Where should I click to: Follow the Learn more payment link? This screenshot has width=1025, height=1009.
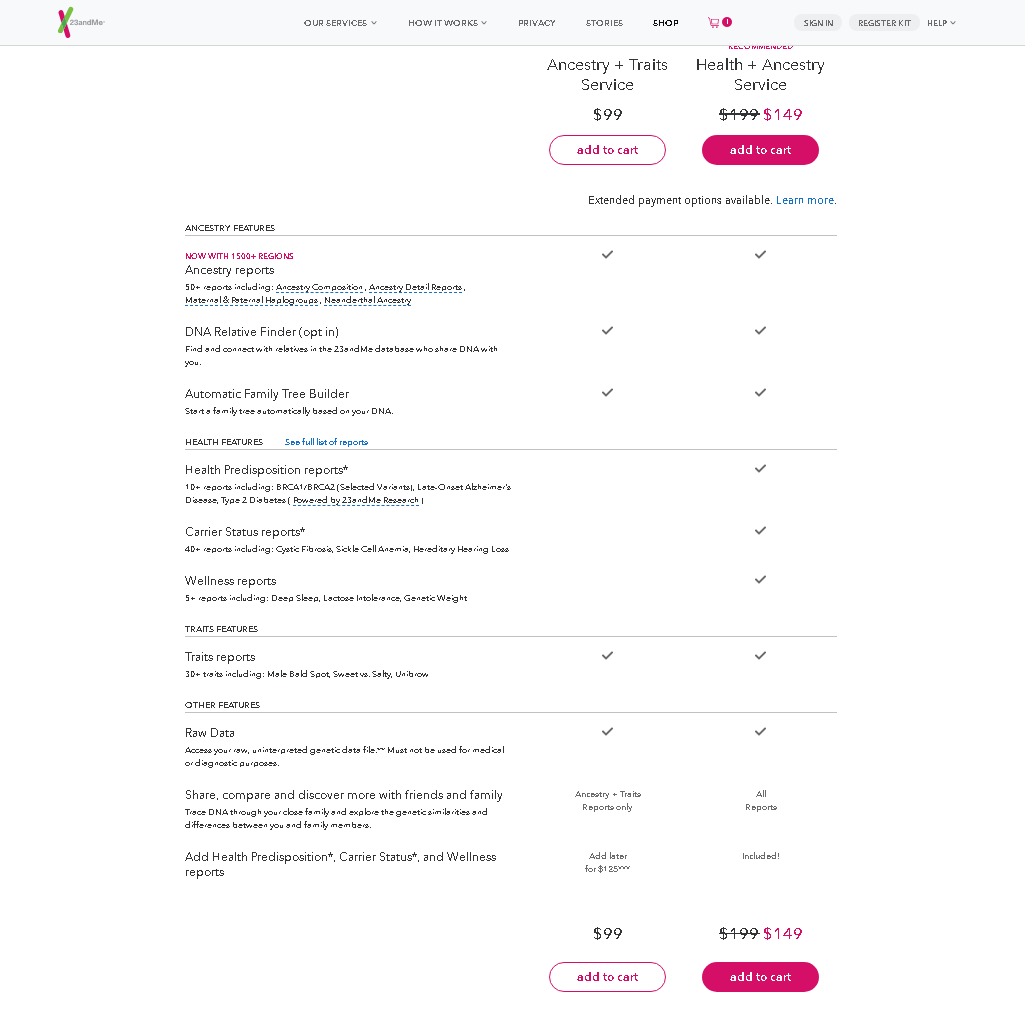(x=805, y=200)
